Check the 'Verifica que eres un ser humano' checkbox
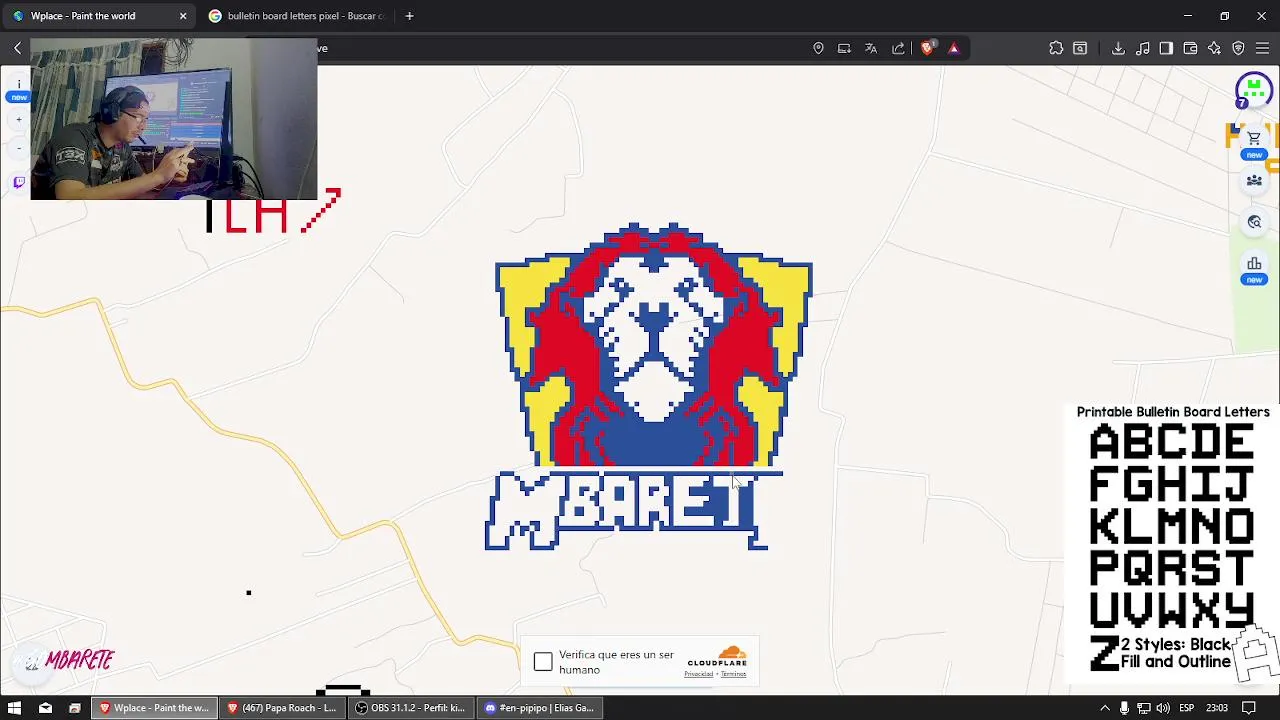The width and height of the screenshot is (1280, 720). pyautogui.click(x=543, y=662)
